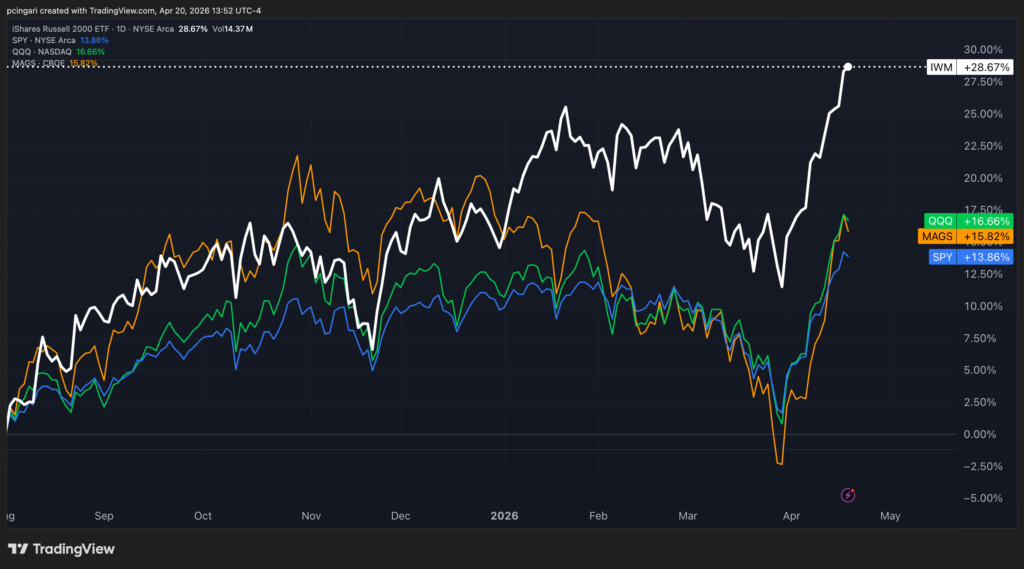Screen dimensions: 1024x569
Task: Click the 20.00% price axis label
Action: coord(983,178)
